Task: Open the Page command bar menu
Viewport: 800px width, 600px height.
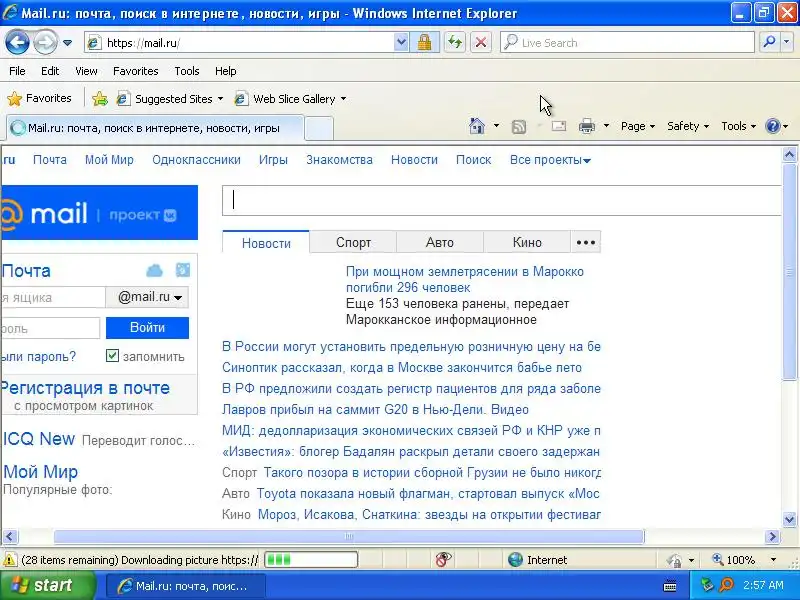Action: 638,126
